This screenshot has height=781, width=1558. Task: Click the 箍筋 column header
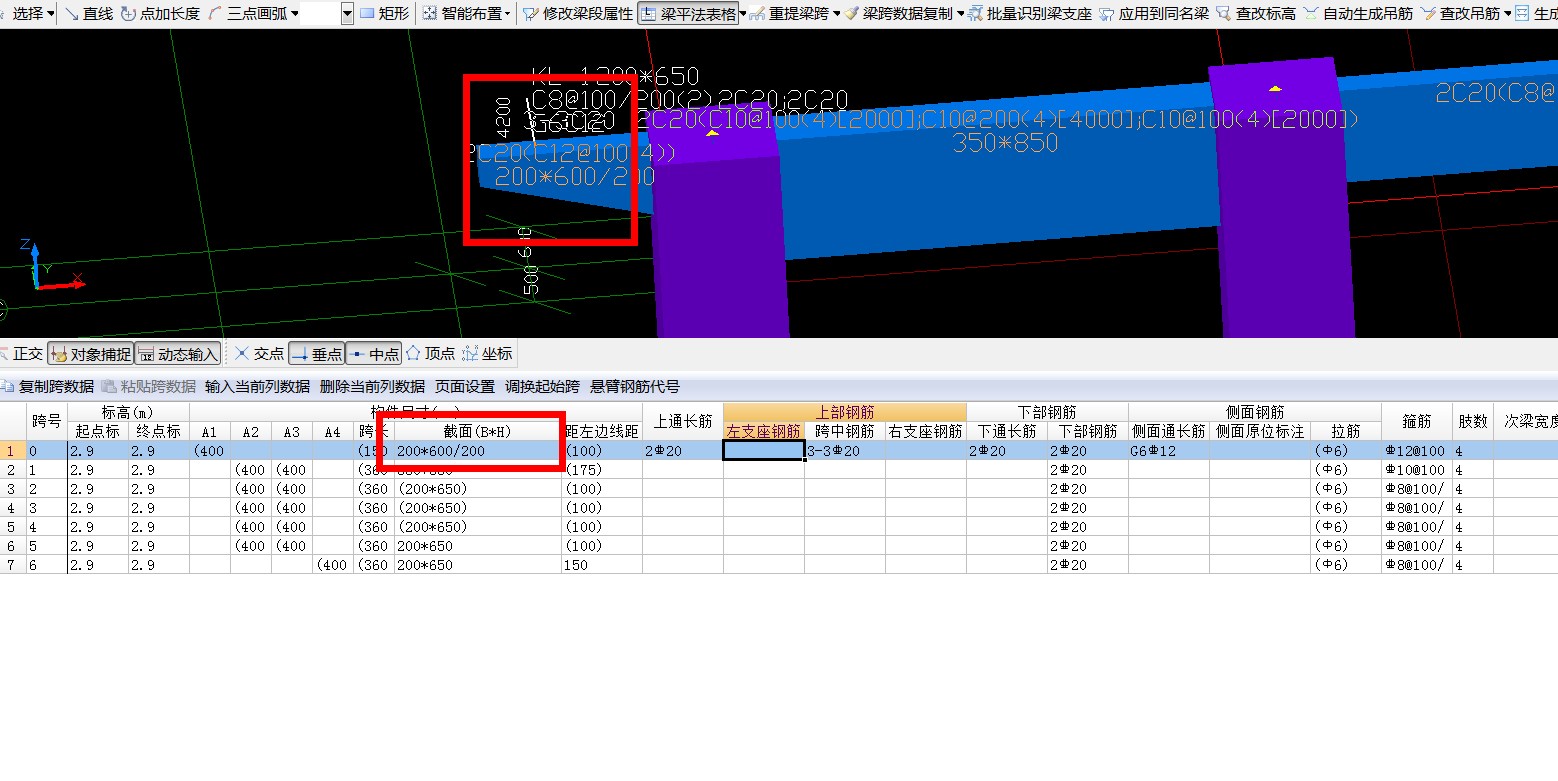[1417, 422]
